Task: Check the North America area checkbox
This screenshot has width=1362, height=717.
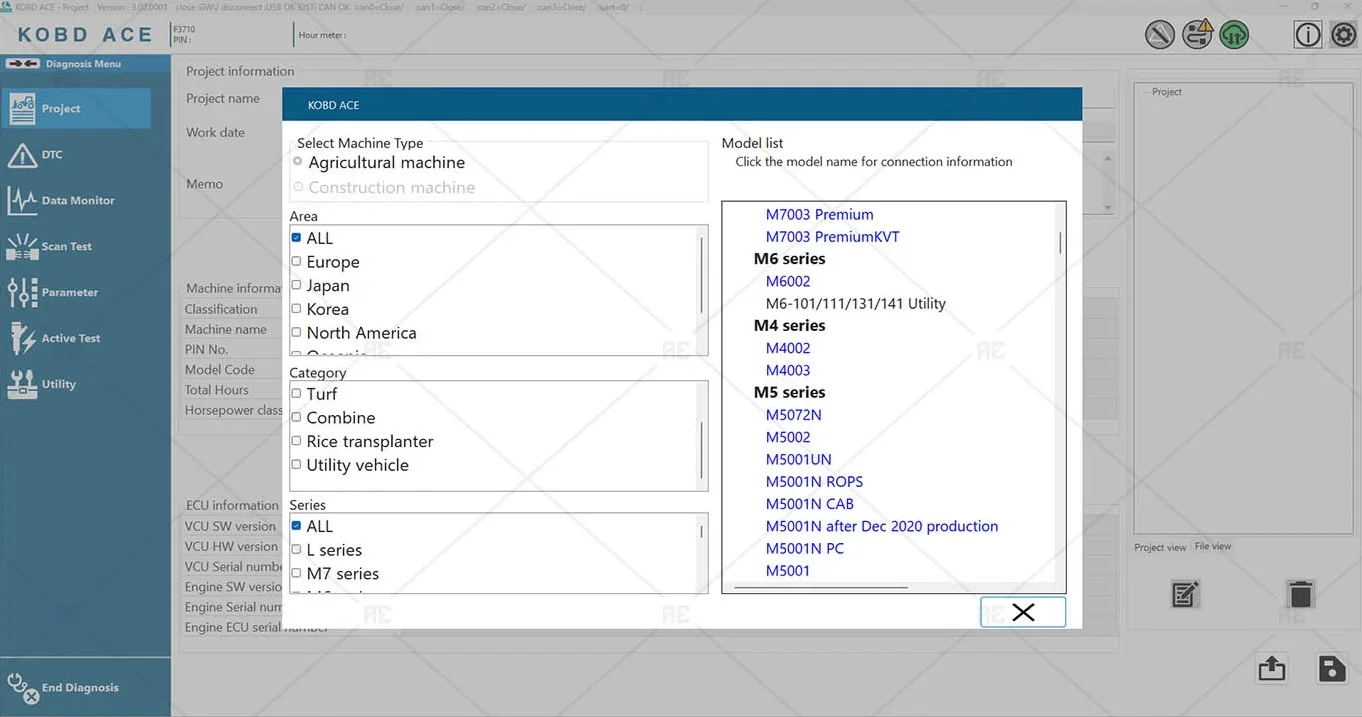Action: 296,332
